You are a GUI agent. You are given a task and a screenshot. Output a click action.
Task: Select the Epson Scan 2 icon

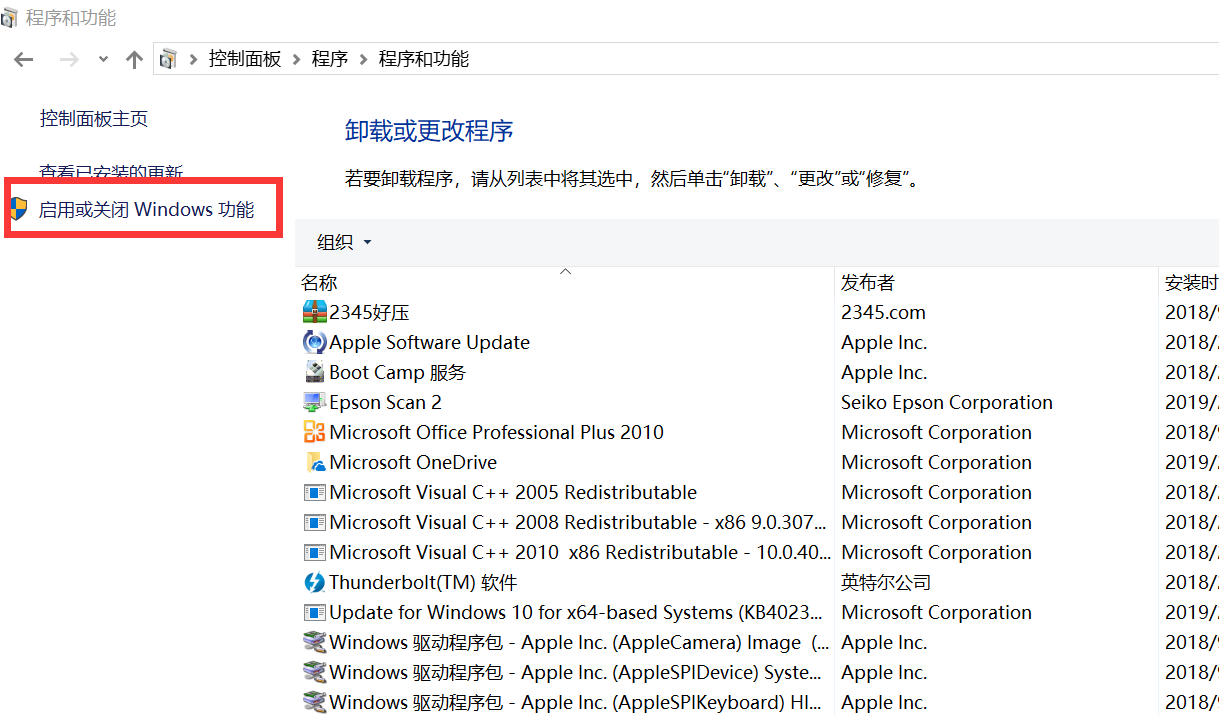click(x=315, y=402)
